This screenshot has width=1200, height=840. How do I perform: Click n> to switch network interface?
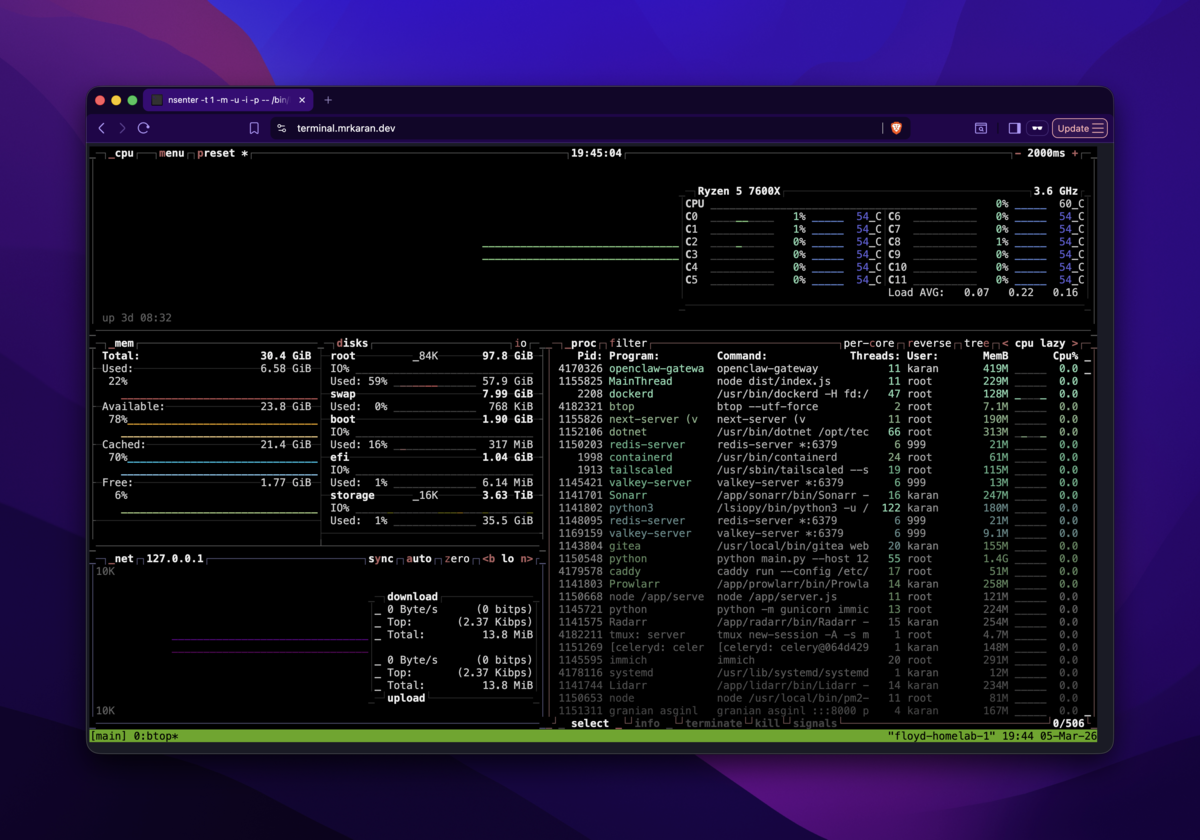pyautogui.click(x=527, y=559)
